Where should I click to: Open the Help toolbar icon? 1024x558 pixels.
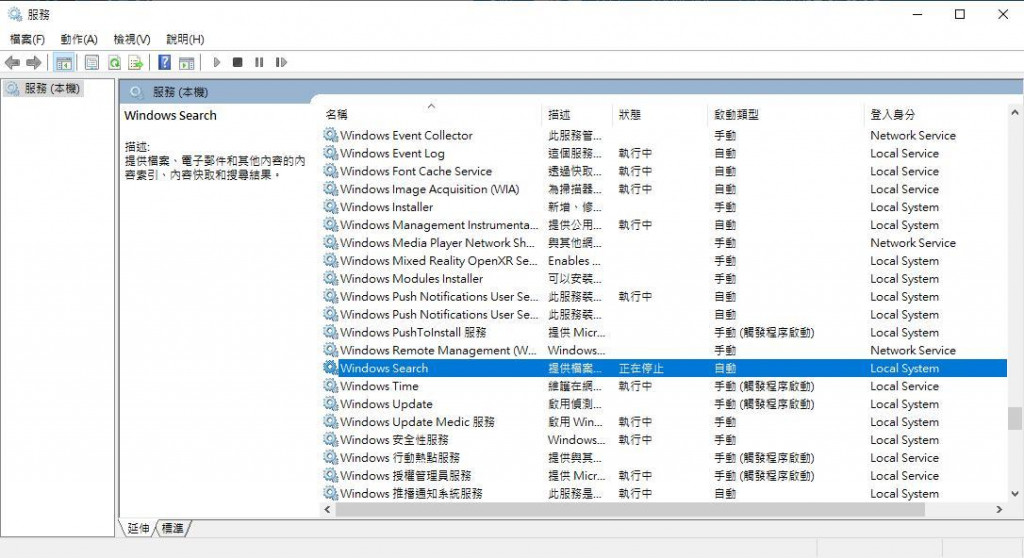(165, 63)
